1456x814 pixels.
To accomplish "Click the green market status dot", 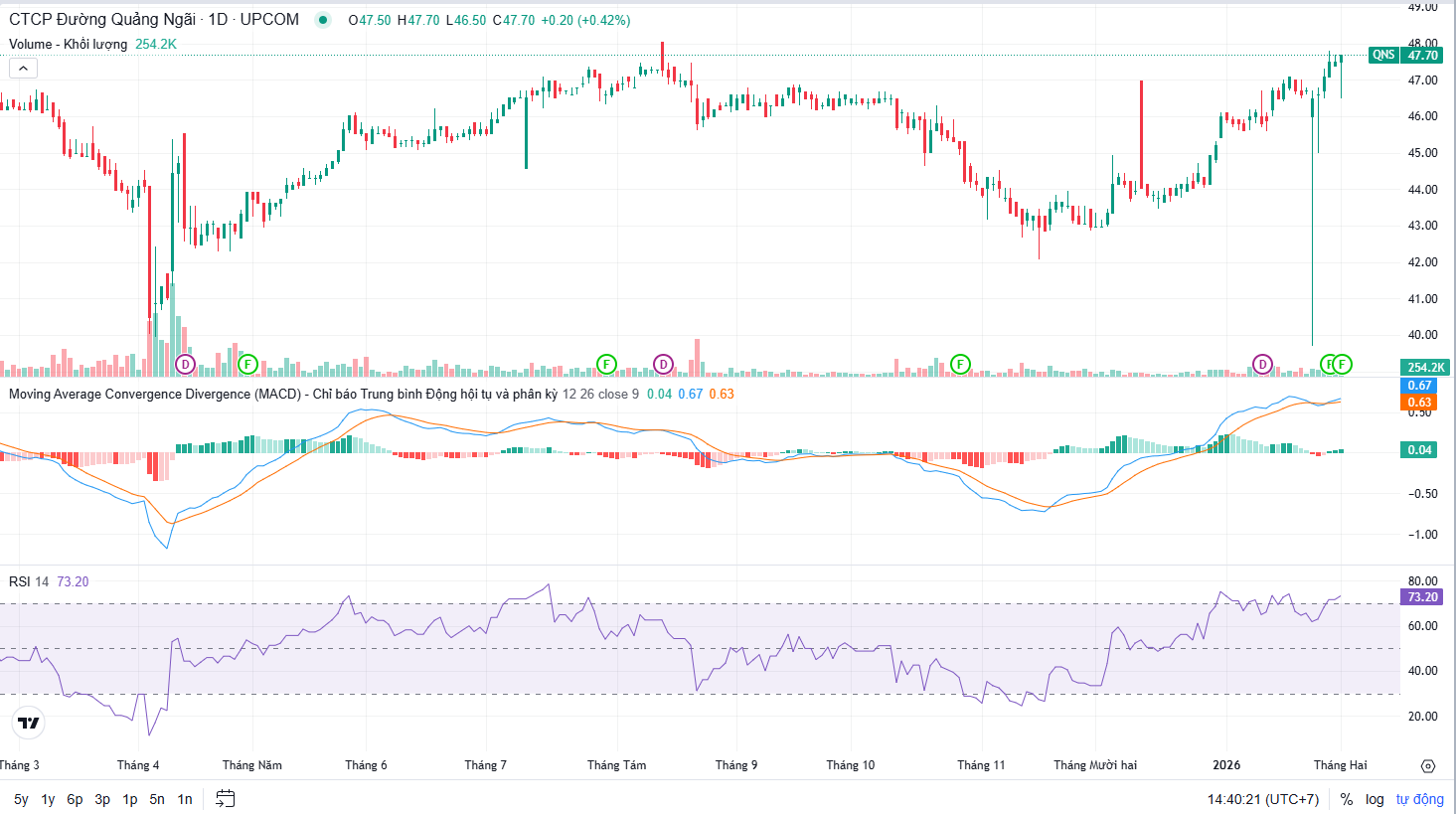I will (323, 20).
